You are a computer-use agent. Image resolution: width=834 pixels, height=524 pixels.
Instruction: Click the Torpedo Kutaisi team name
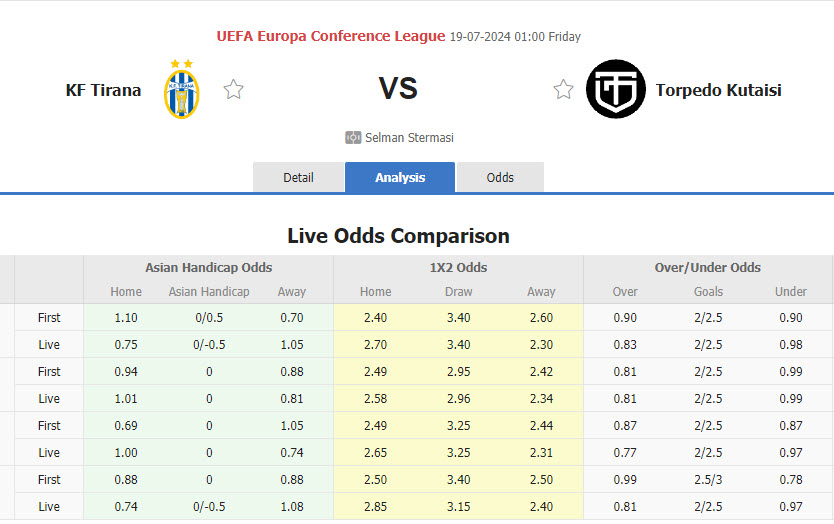(718, 90)
